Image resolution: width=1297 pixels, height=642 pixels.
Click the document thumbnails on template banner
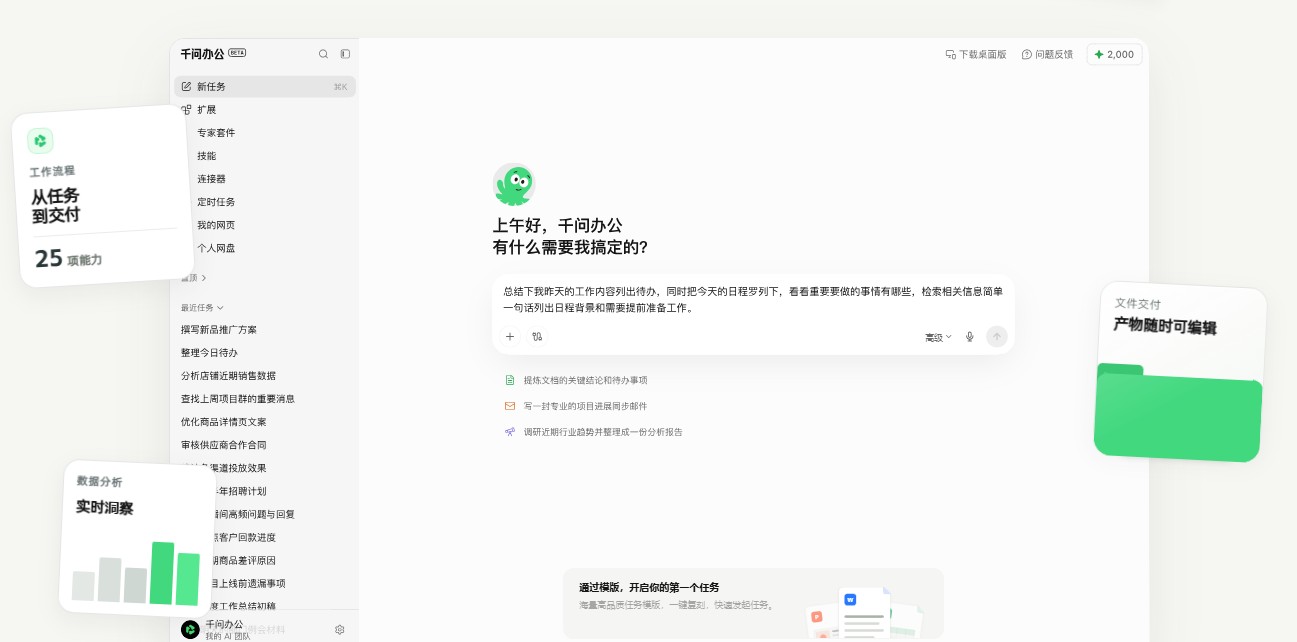864,613
